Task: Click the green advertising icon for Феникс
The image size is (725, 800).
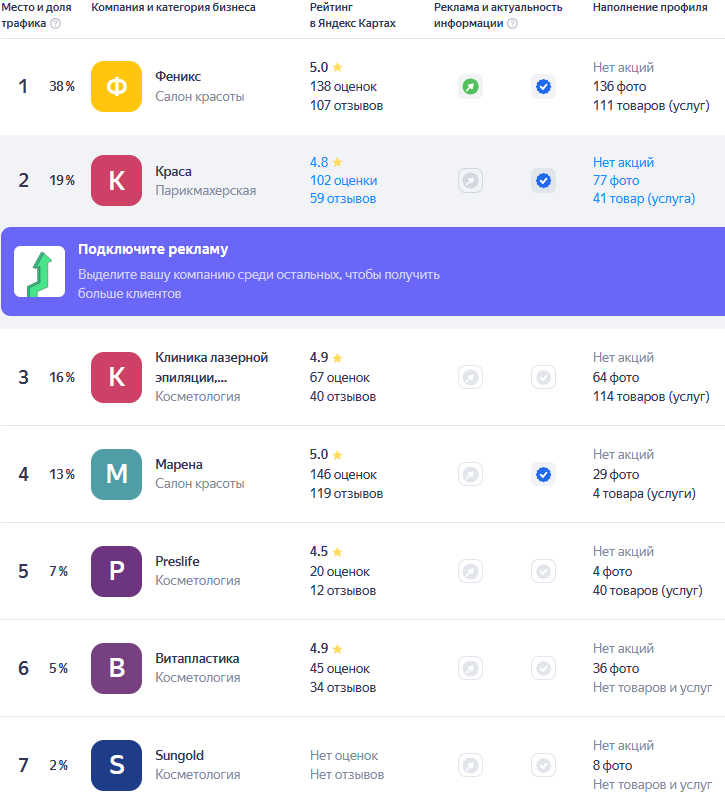Action: click(470, 87)
